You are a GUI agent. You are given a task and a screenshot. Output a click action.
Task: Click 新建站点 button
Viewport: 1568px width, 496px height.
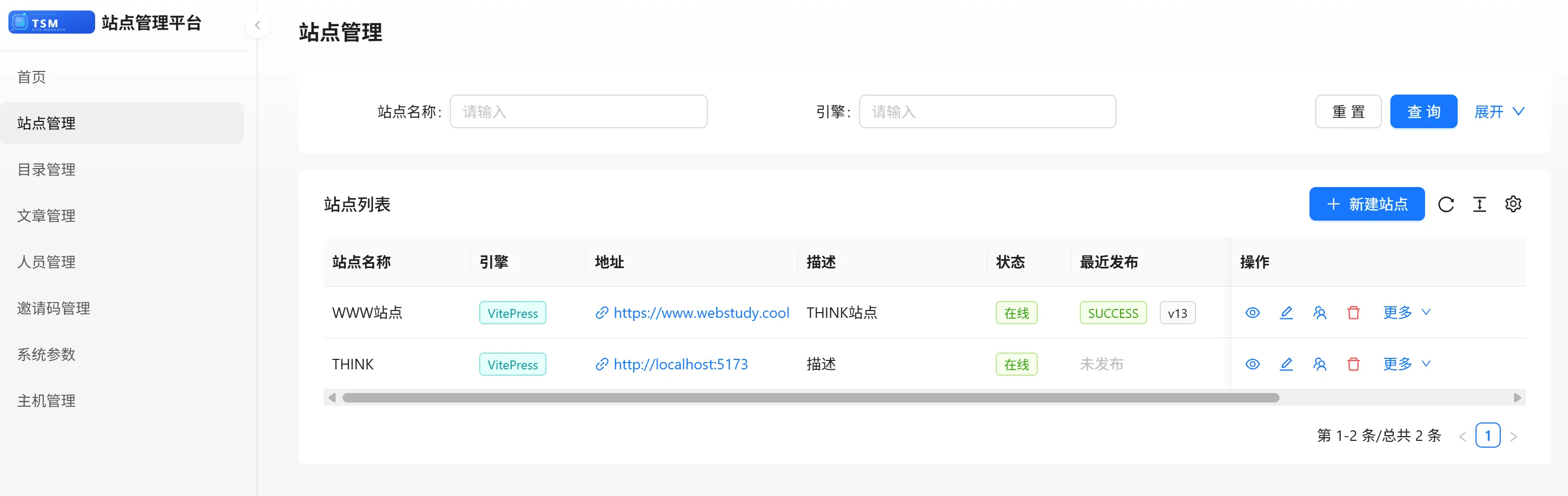coord(1367,204)
